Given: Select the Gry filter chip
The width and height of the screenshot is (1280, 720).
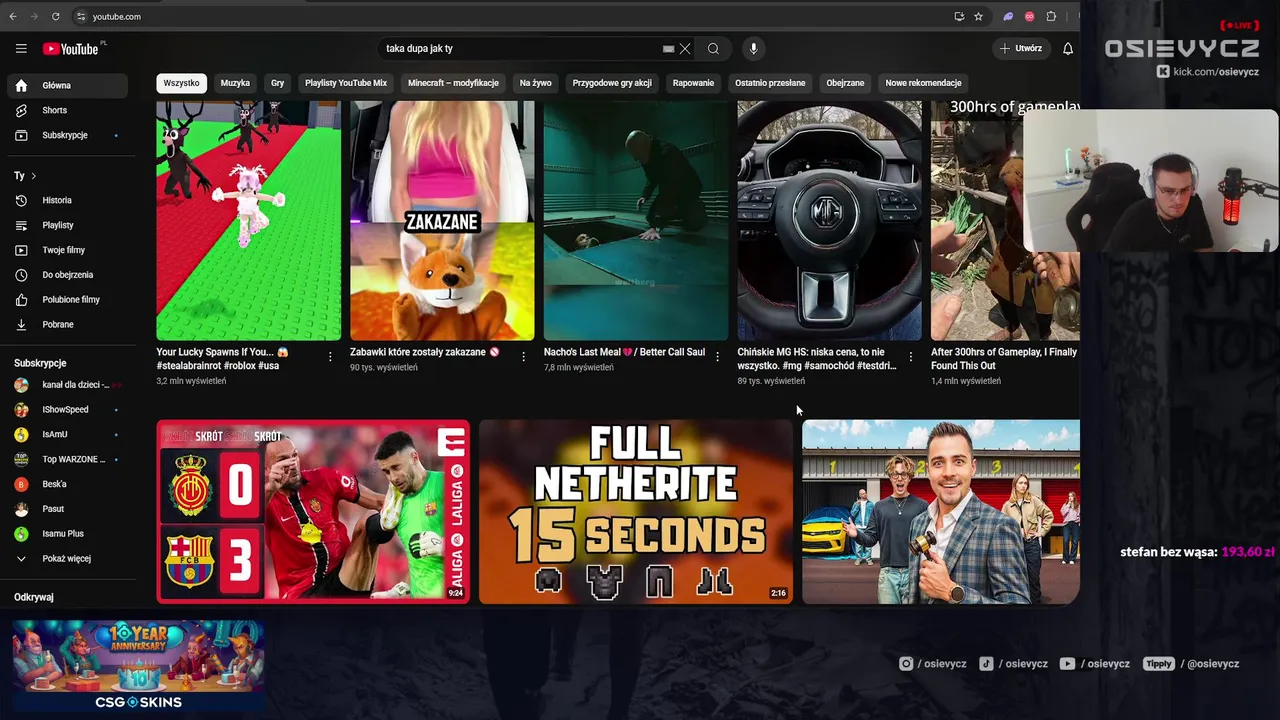Looking at the screenshot, I should [x=277, y=83].
